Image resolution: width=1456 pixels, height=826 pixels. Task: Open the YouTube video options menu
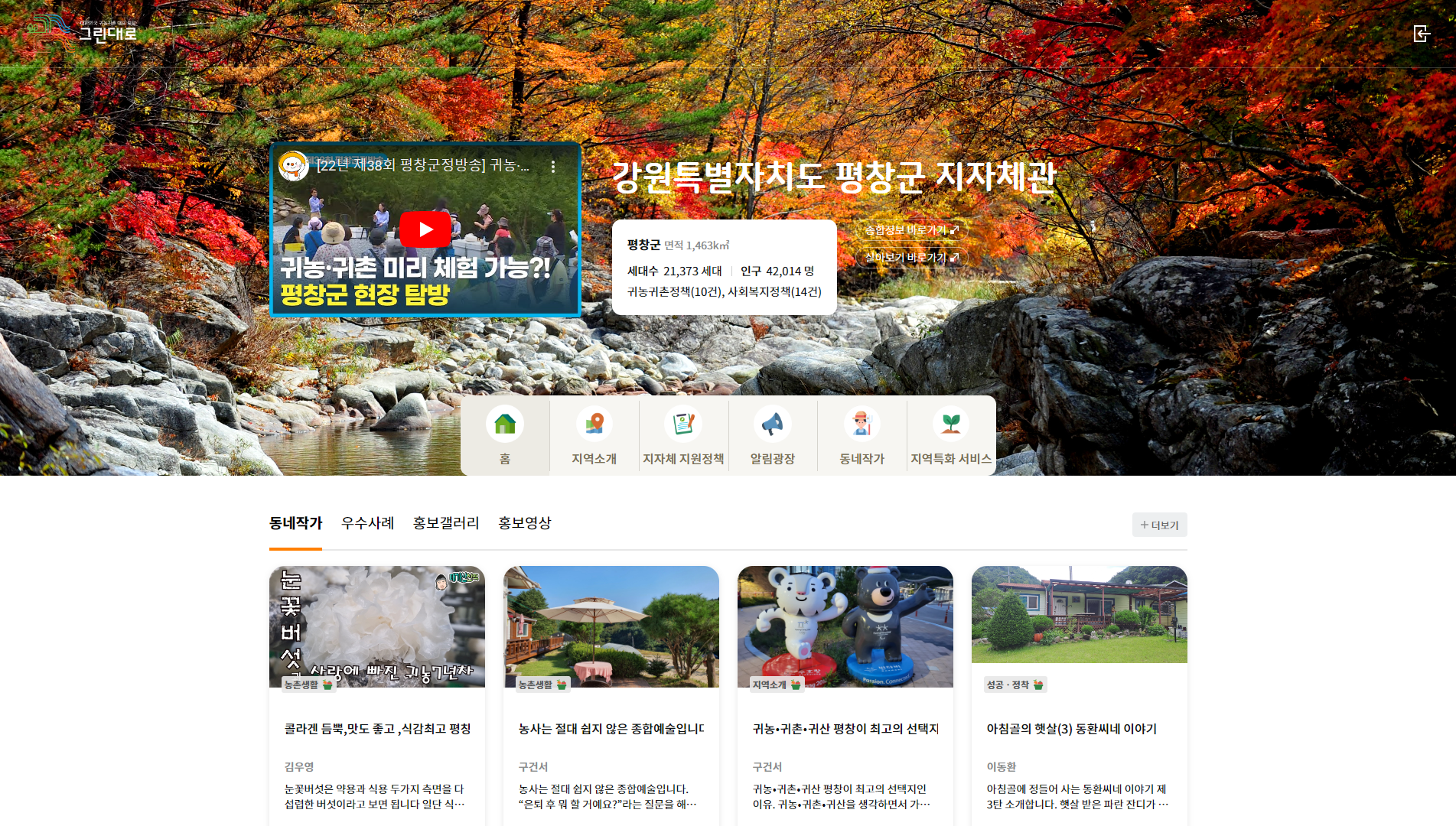point(553,167)
